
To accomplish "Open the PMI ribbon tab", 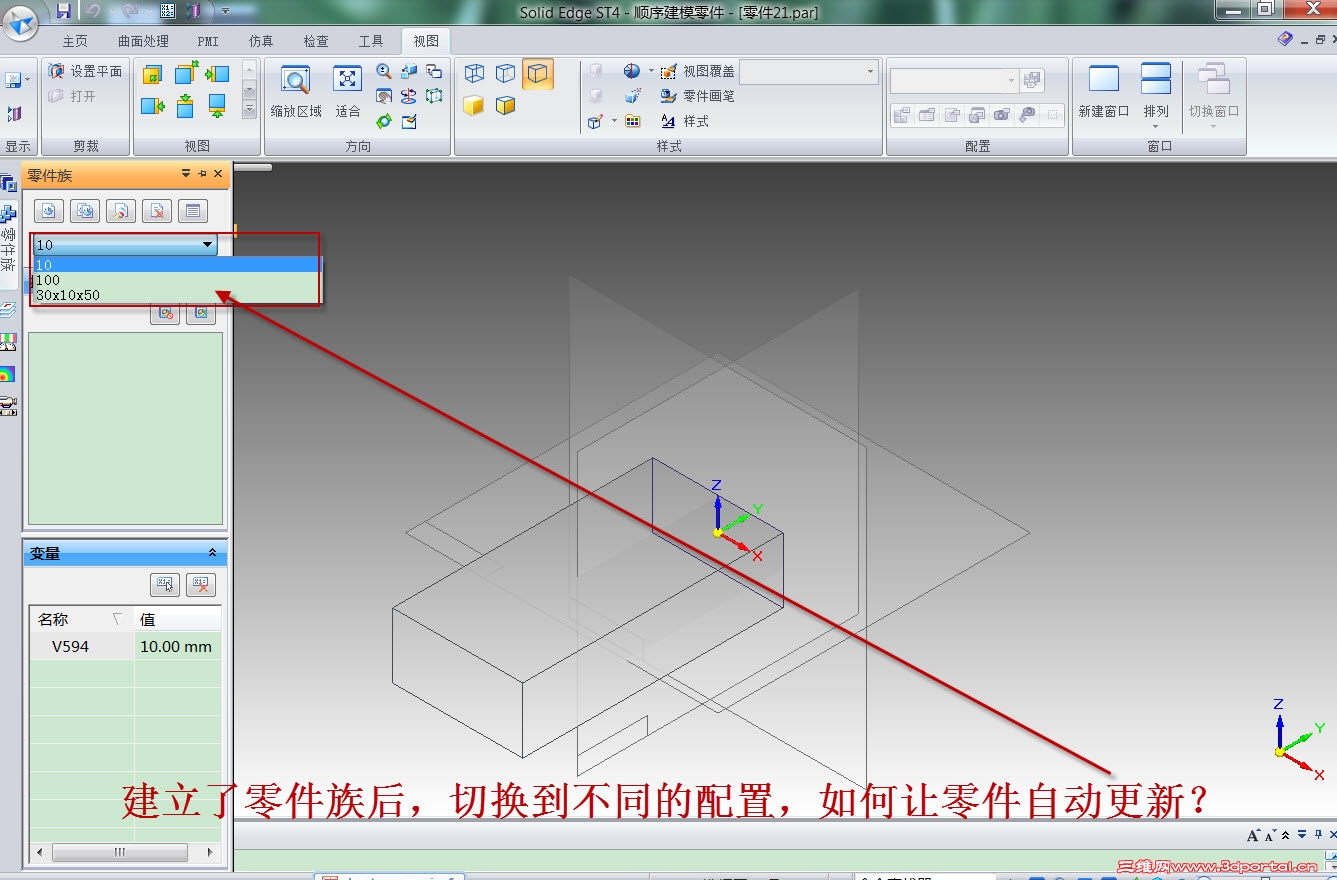I will click(x=208, y=41).
